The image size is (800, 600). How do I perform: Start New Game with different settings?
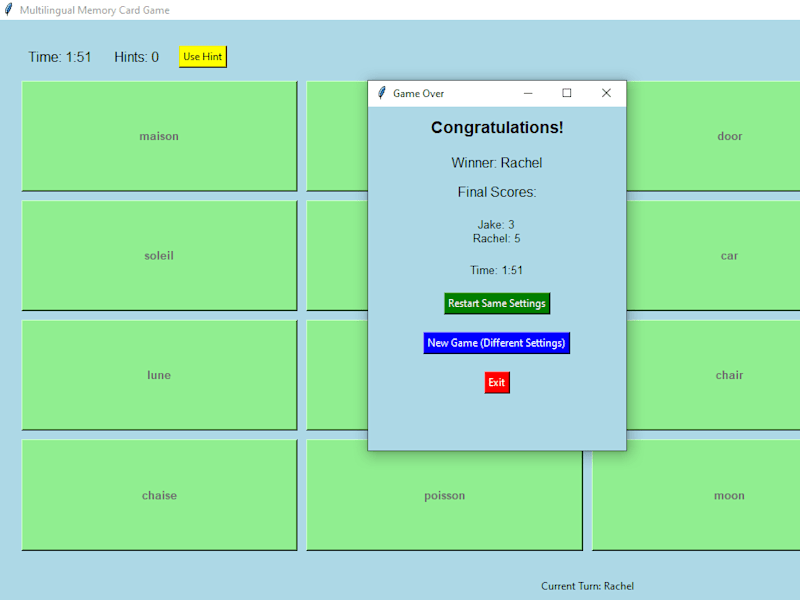click(496, 343)
